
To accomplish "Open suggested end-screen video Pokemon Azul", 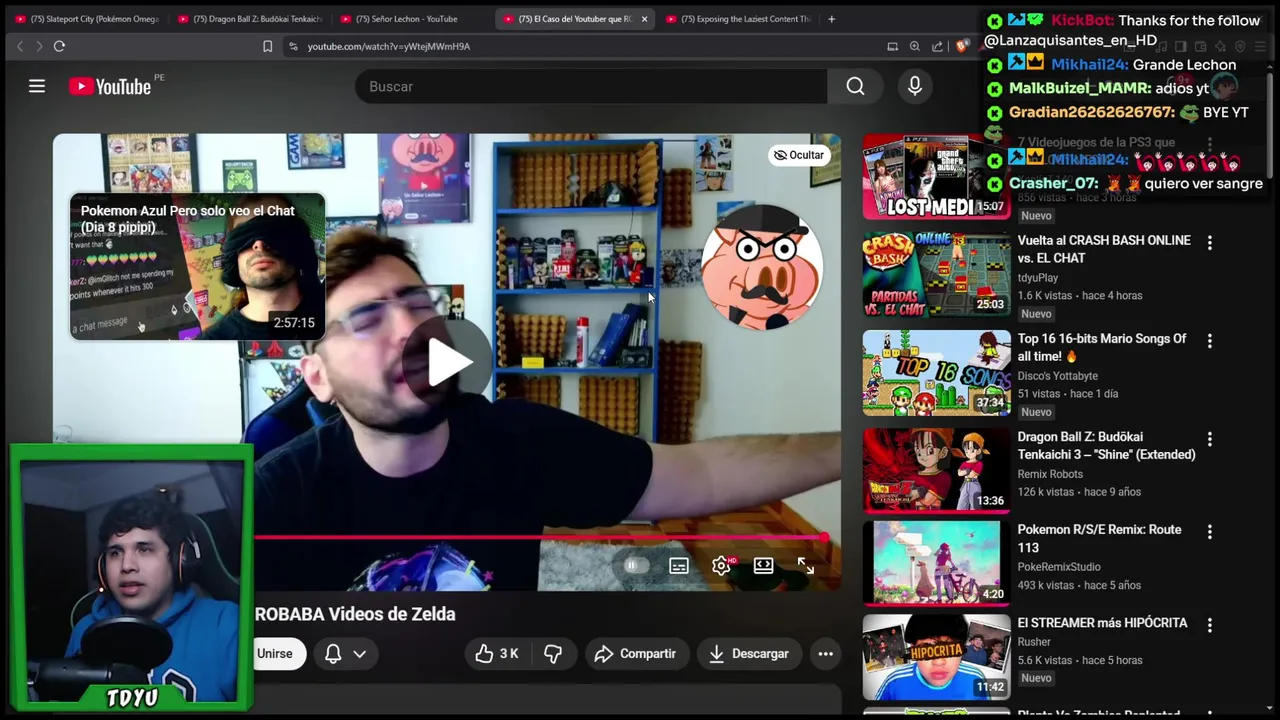I will click(x=197, y=266).
